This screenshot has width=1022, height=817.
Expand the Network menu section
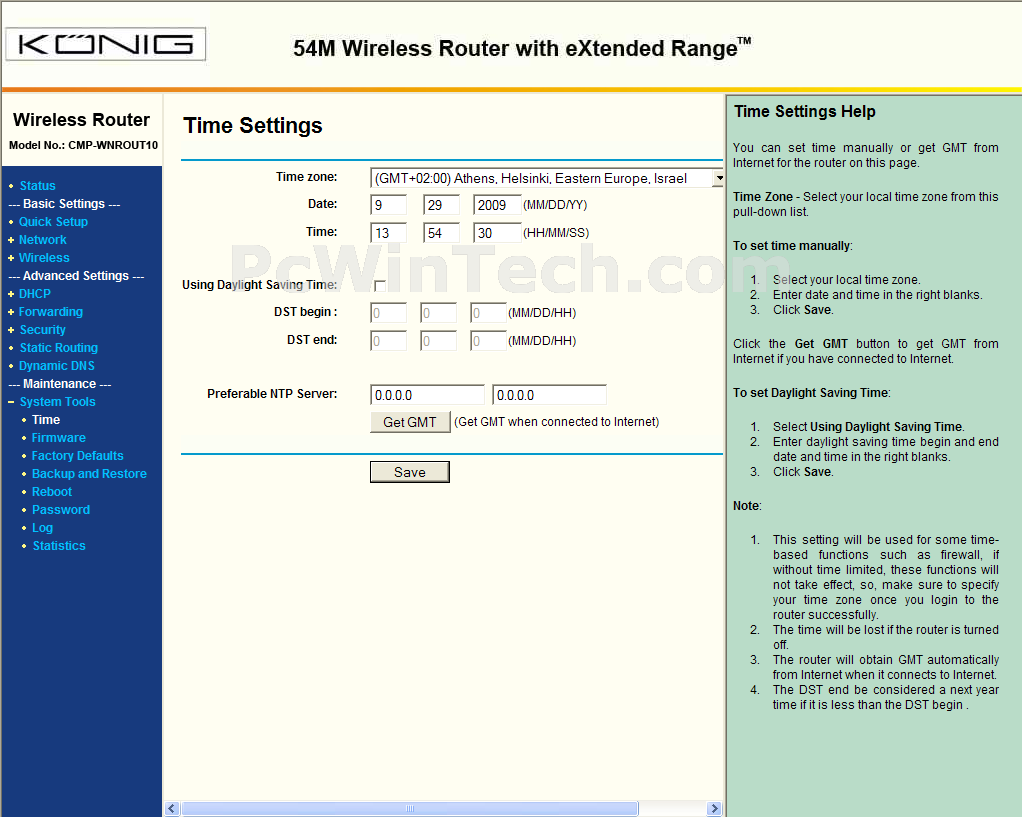[x=11, y=240]
